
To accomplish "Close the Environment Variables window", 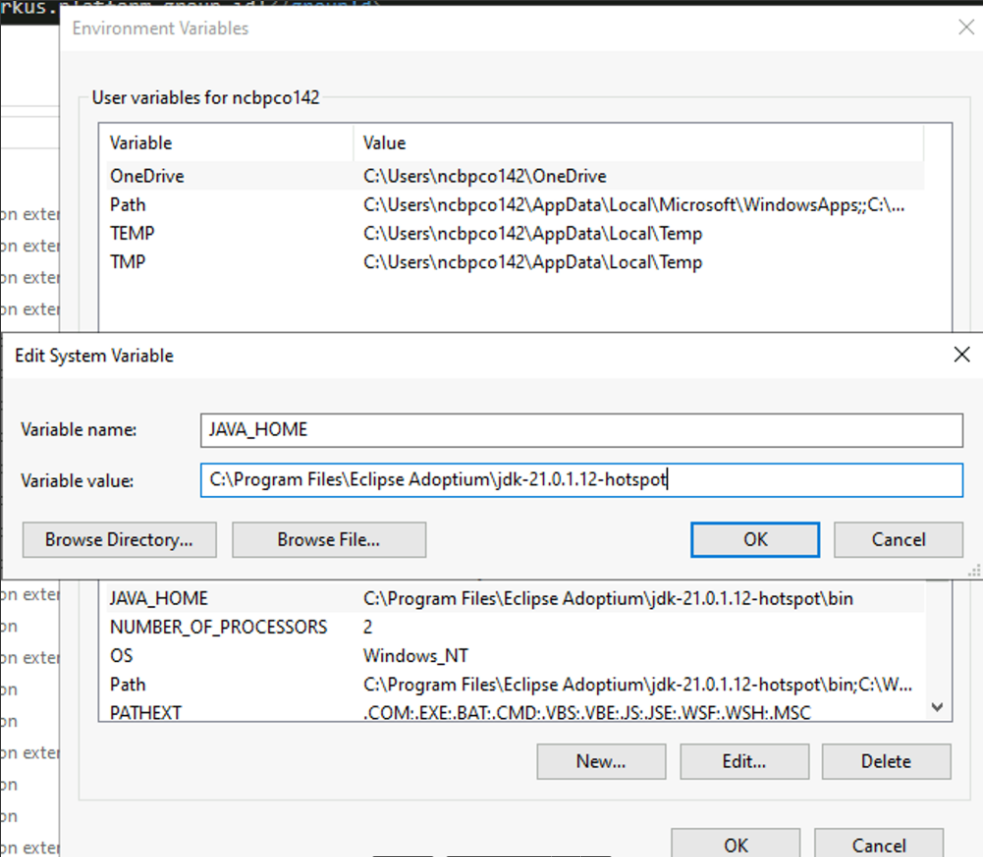I will (965, 27).
